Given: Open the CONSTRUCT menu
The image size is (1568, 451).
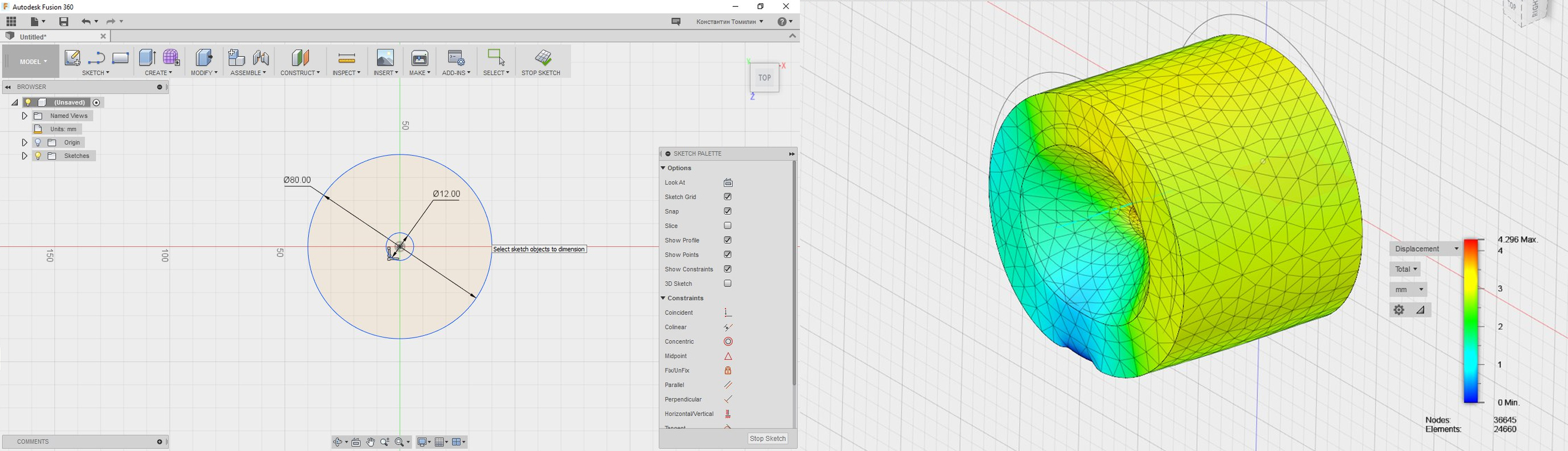Looking at the screenshot, I should coord(300,73).
